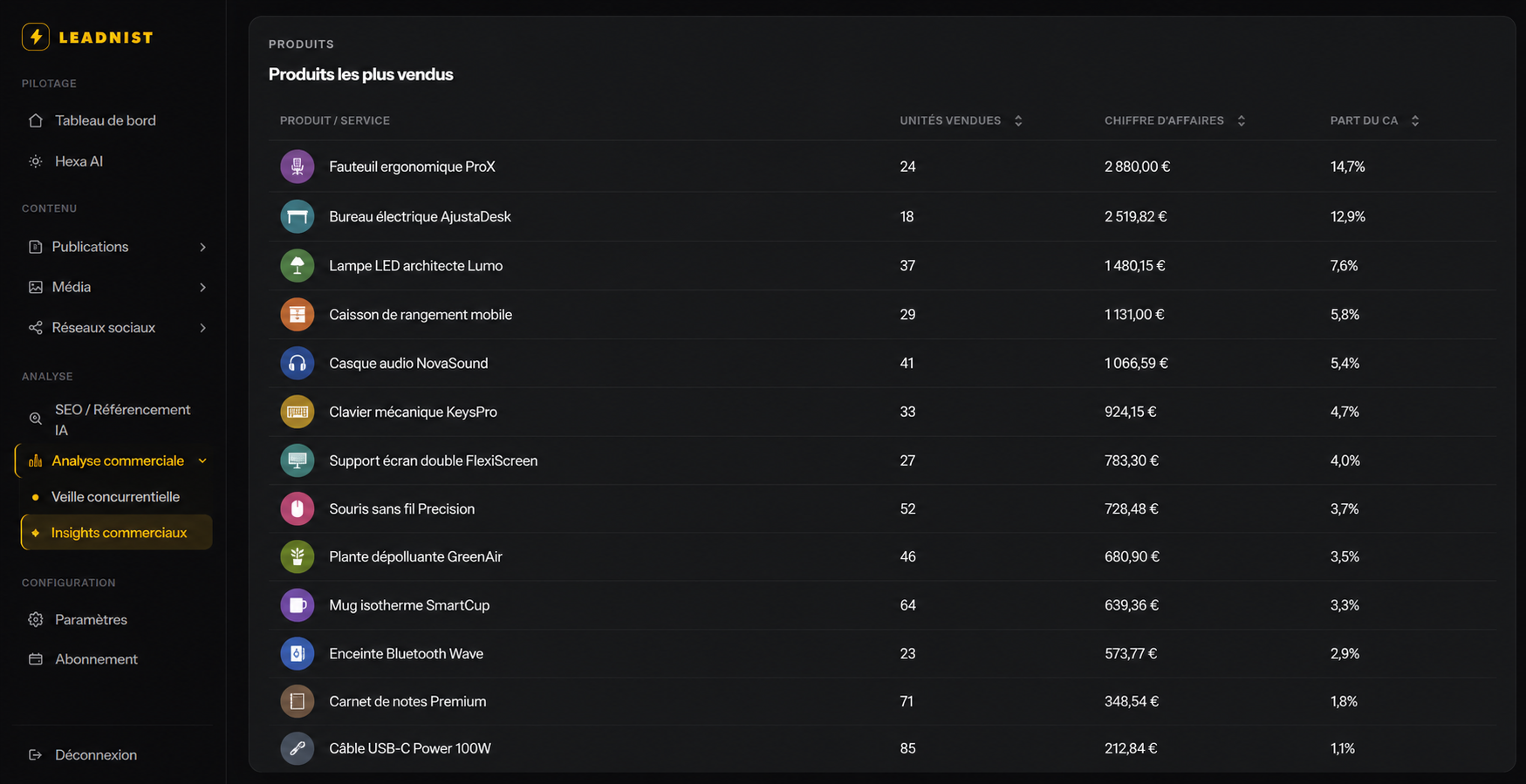
Task: Click Produit / Service column header
Action: 335,120
